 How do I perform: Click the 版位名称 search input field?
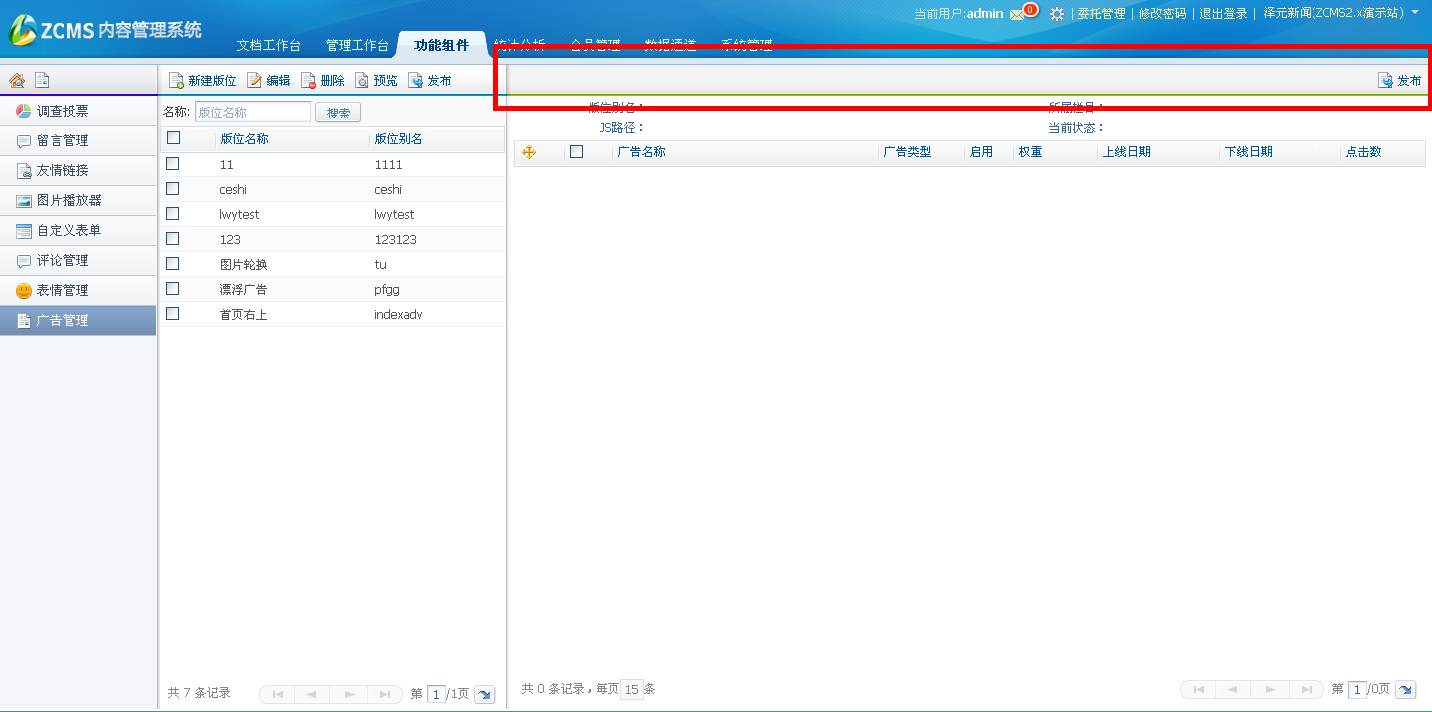(252, 112)
